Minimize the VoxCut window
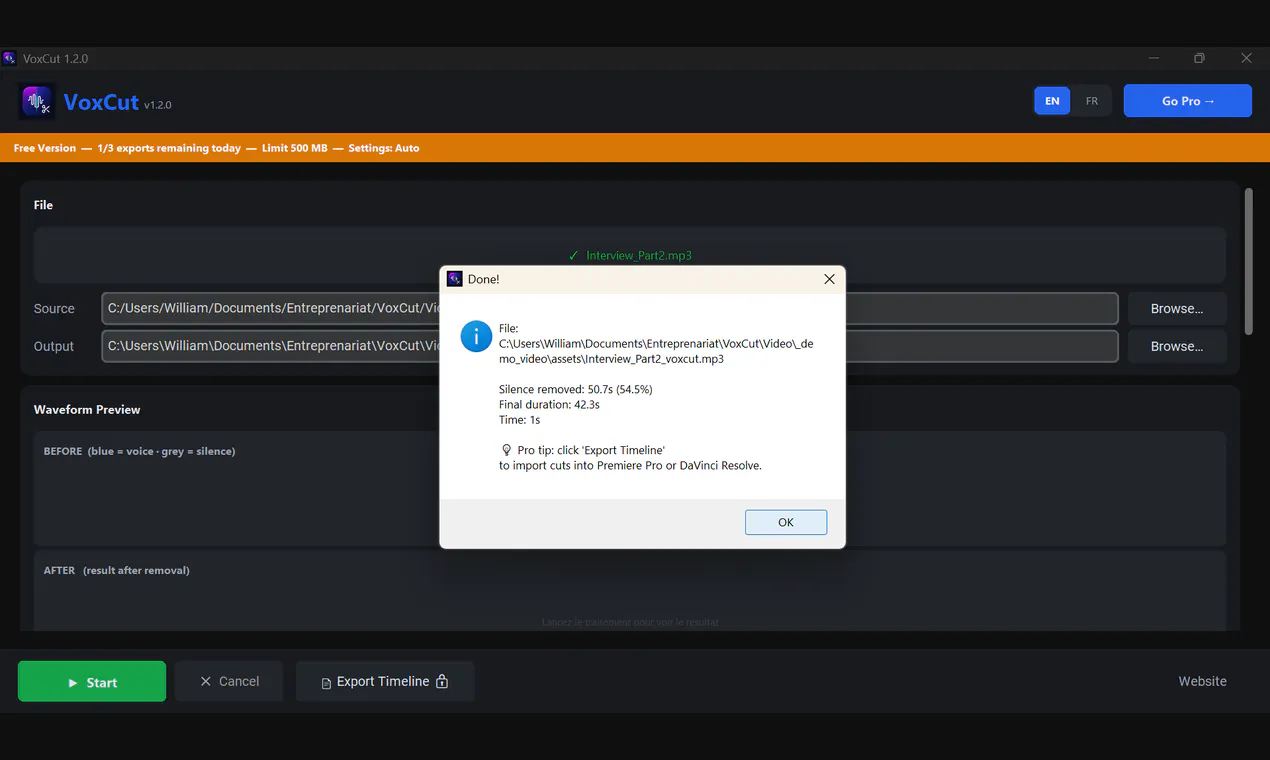 [x=1154, y=58]
